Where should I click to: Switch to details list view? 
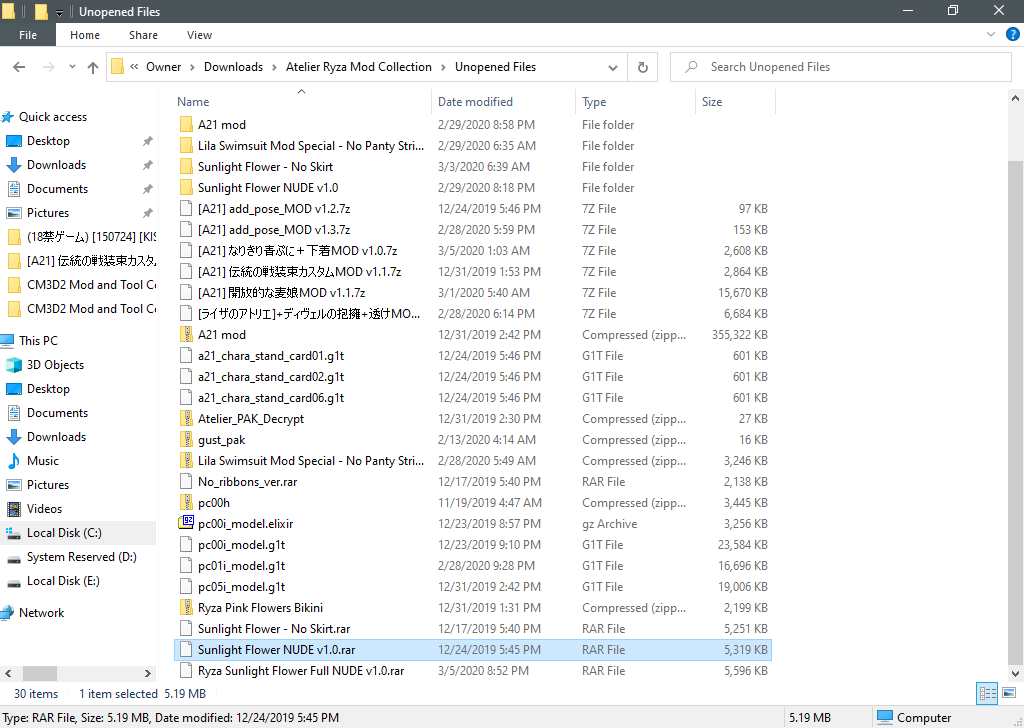[987, 693]
